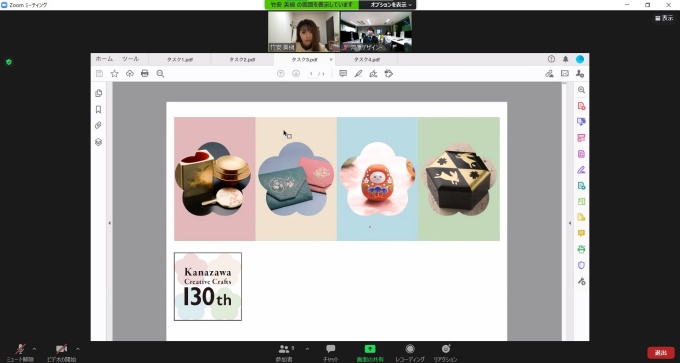Open the ホーム tab in Acrobat

click(104, 59)
